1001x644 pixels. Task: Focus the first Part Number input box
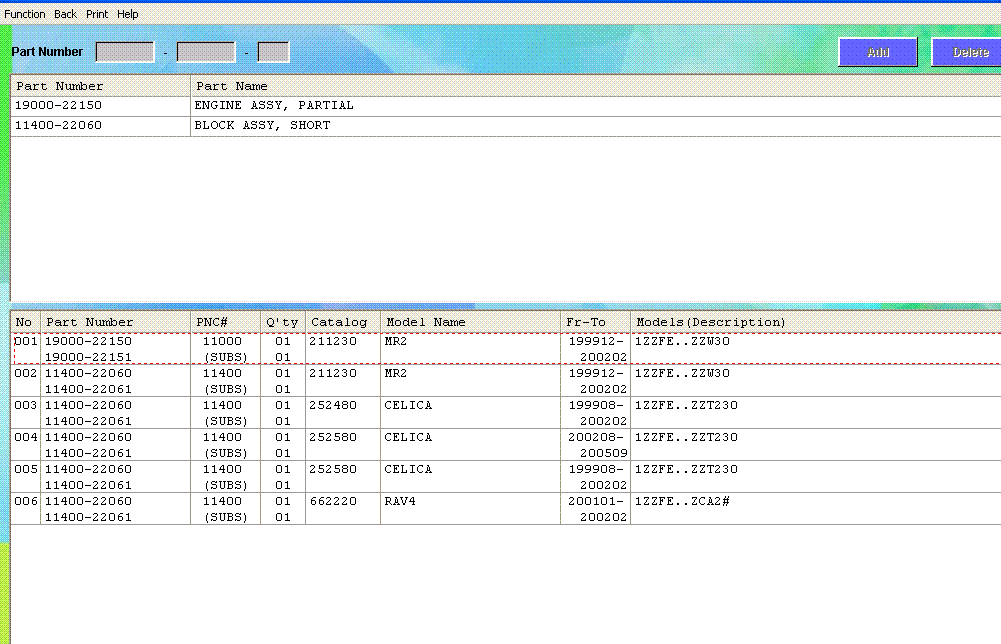(x=125, y=52)
